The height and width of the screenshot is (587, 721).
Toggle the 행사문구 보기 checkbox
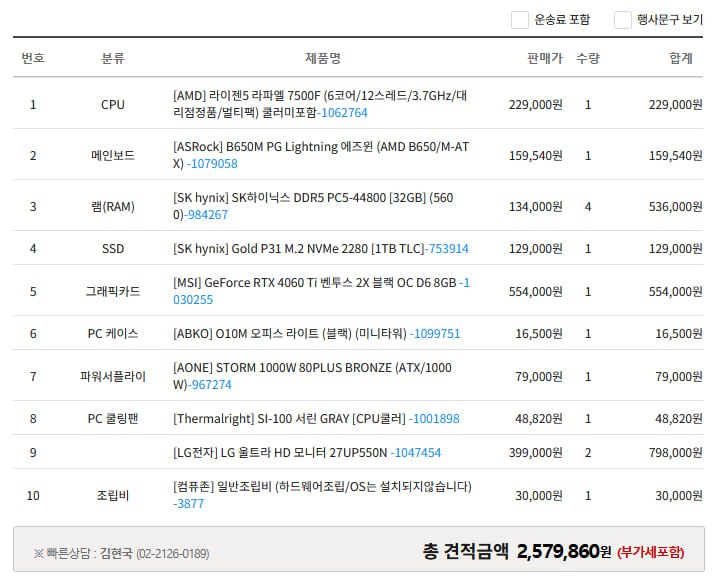[x=623, y=20]
